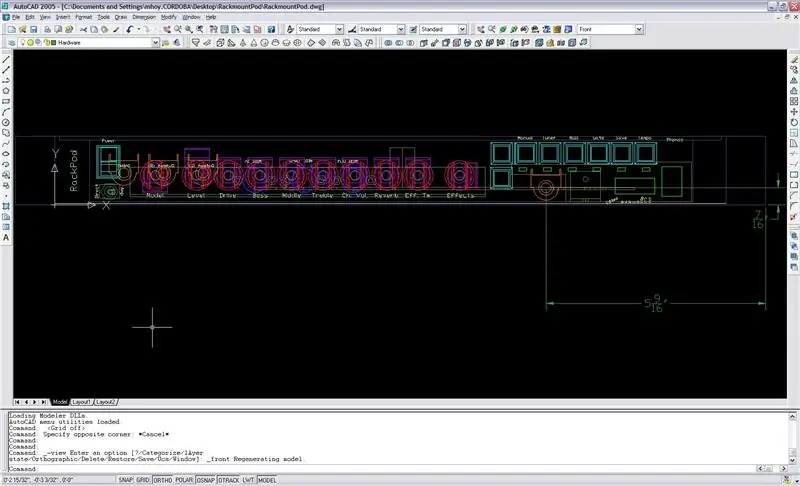Toggle OTRACK in status bar

229,480
